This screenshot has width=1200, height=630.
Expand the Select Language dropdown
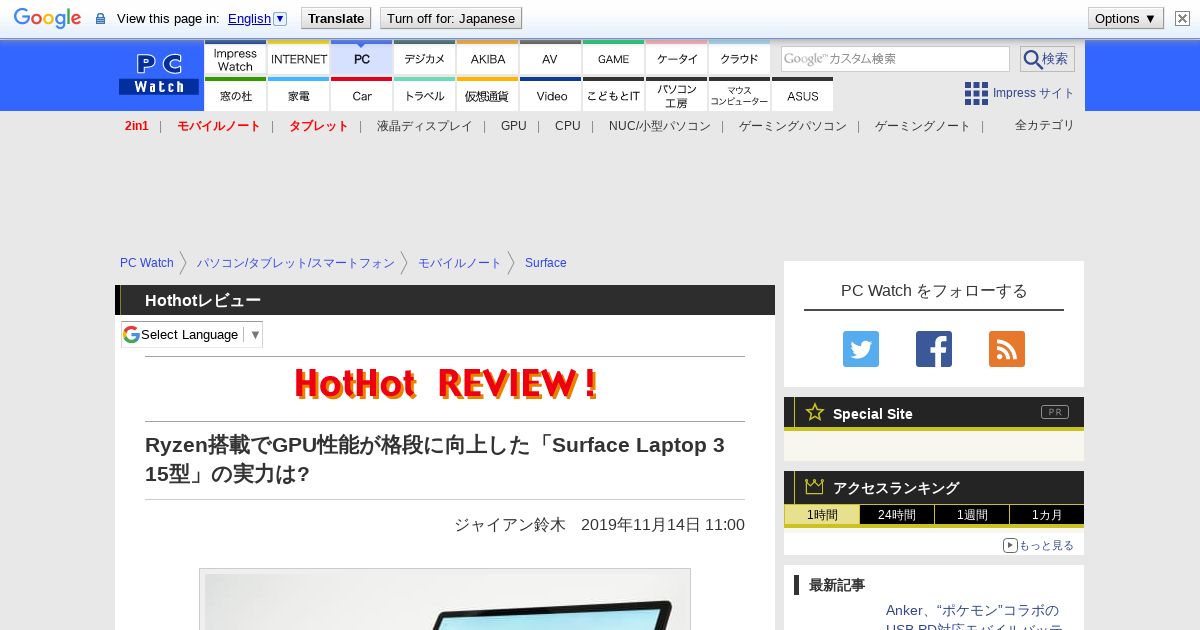192,334
